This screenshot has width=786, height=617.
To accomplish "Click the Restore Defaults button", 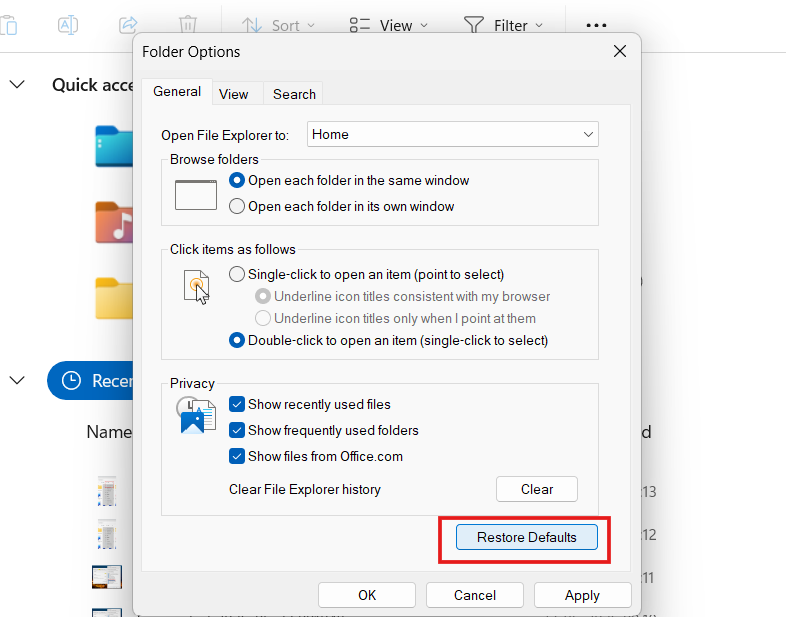I will pyautogui.click(x=527, y=537).
